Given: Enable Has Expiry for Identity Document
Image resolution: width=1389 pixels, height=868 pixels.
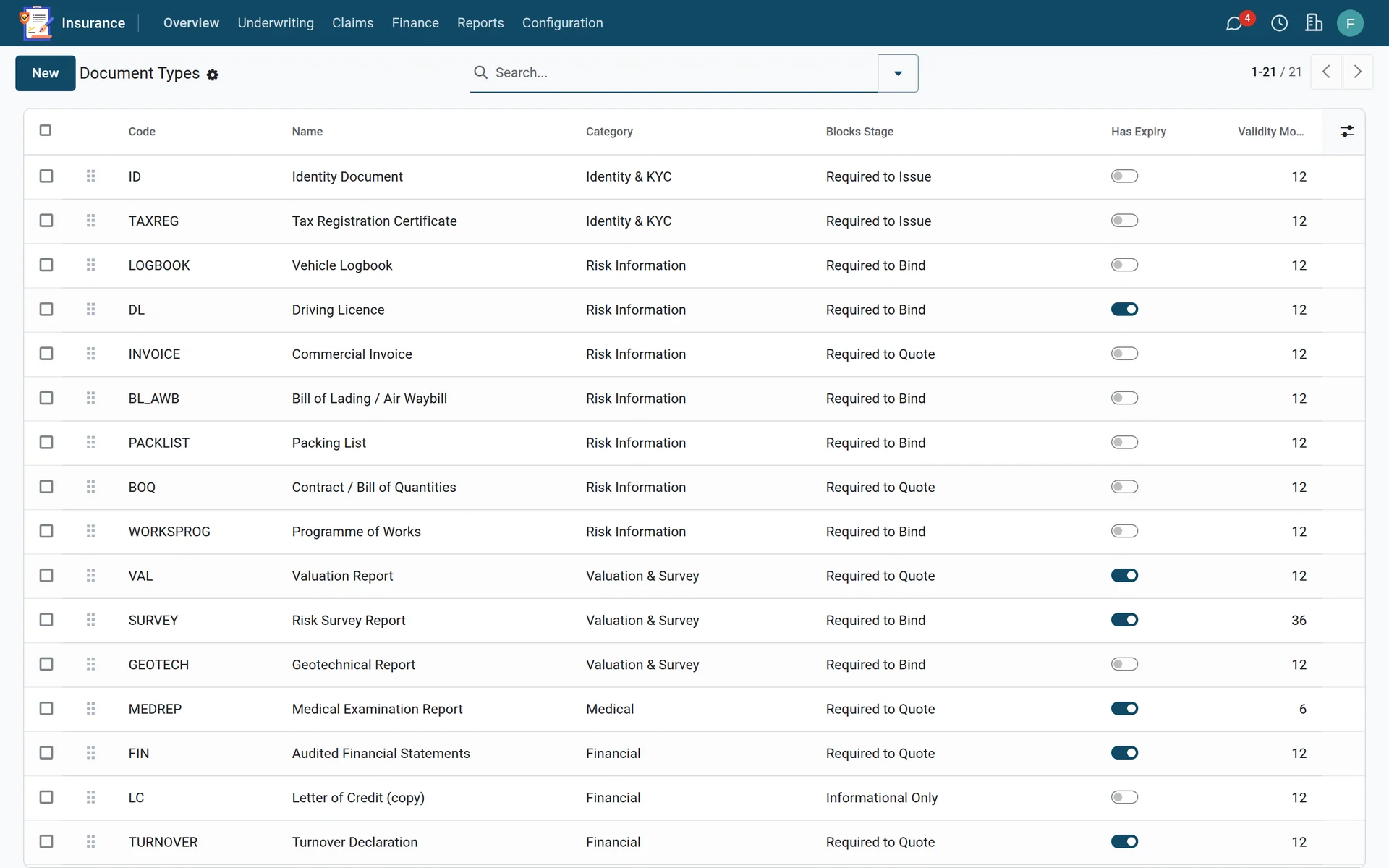Looking at the screenshot, I should pyautogui.click(x=1124, y=176).
